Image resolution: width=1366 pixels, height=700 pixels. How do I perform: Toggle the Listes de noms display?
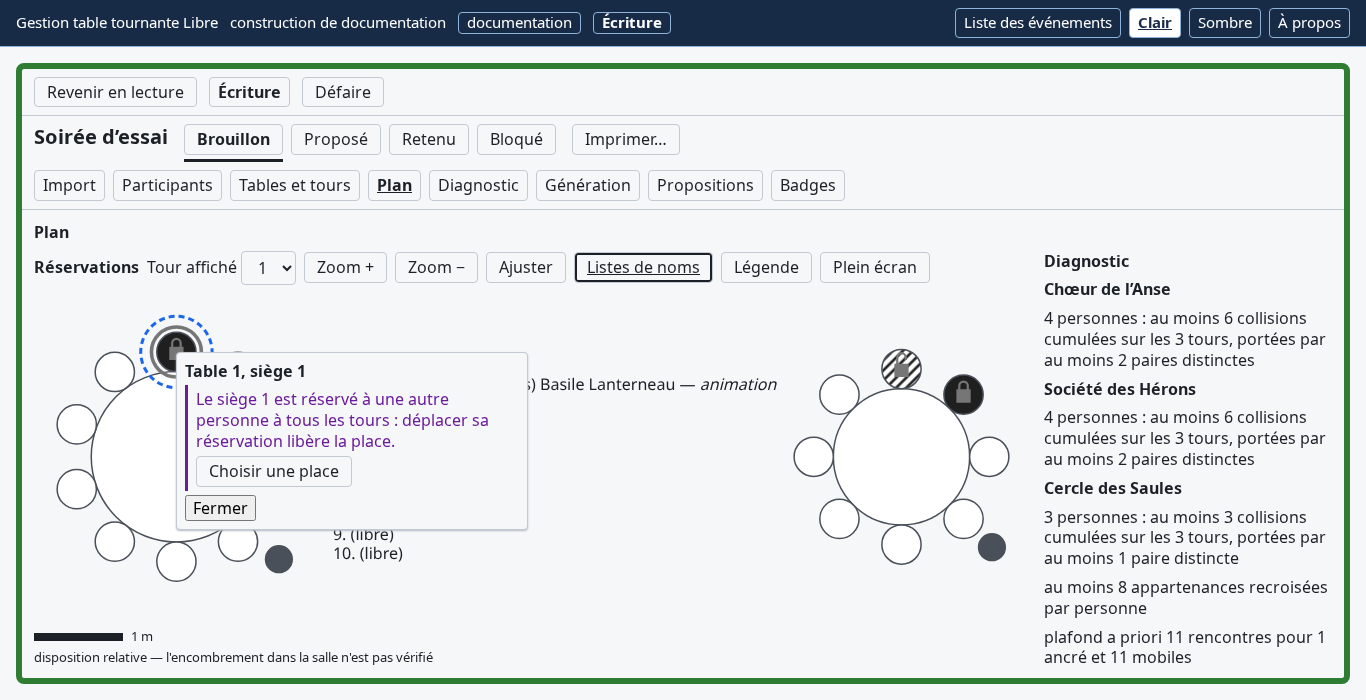point(643,267)
